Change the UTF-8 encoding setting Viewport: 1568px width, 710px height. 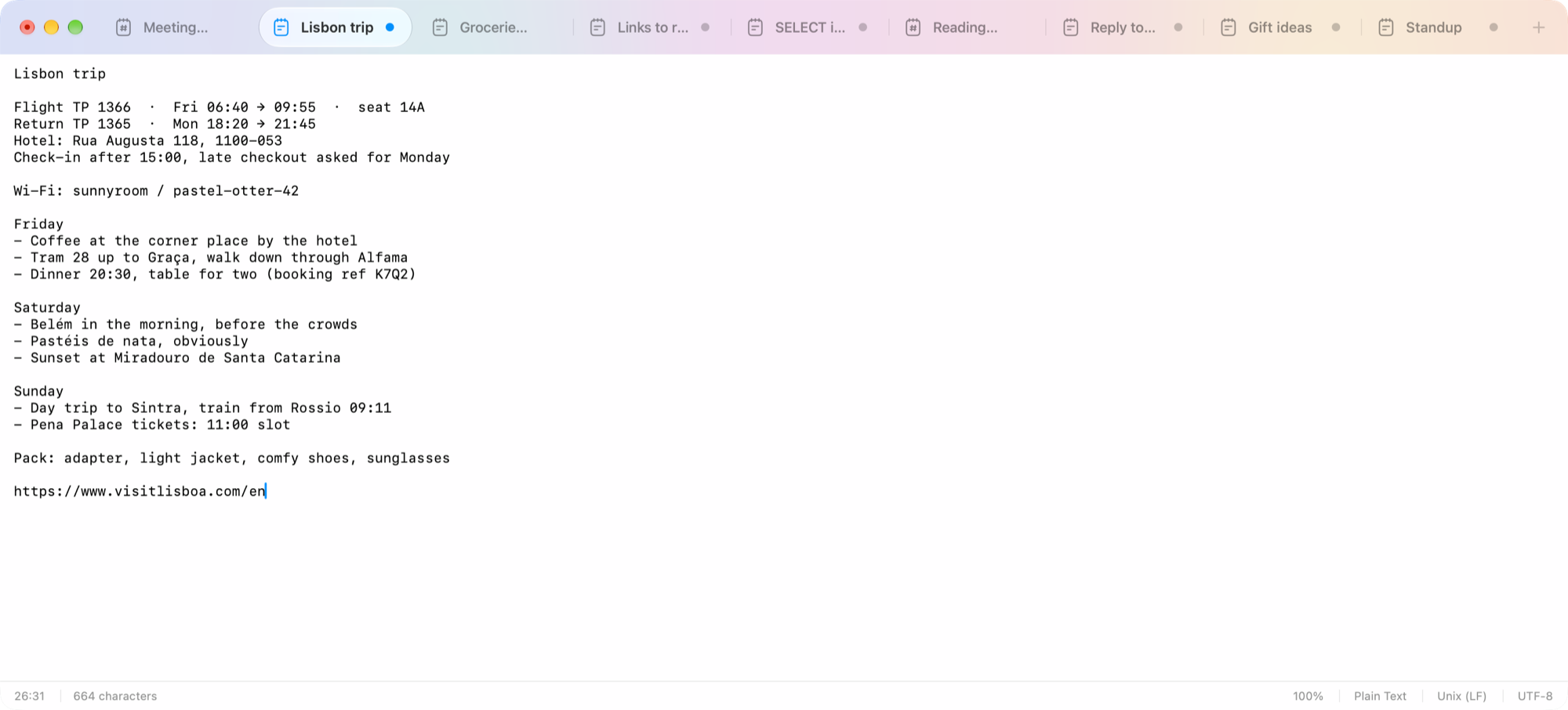[x=1534, y=696]
